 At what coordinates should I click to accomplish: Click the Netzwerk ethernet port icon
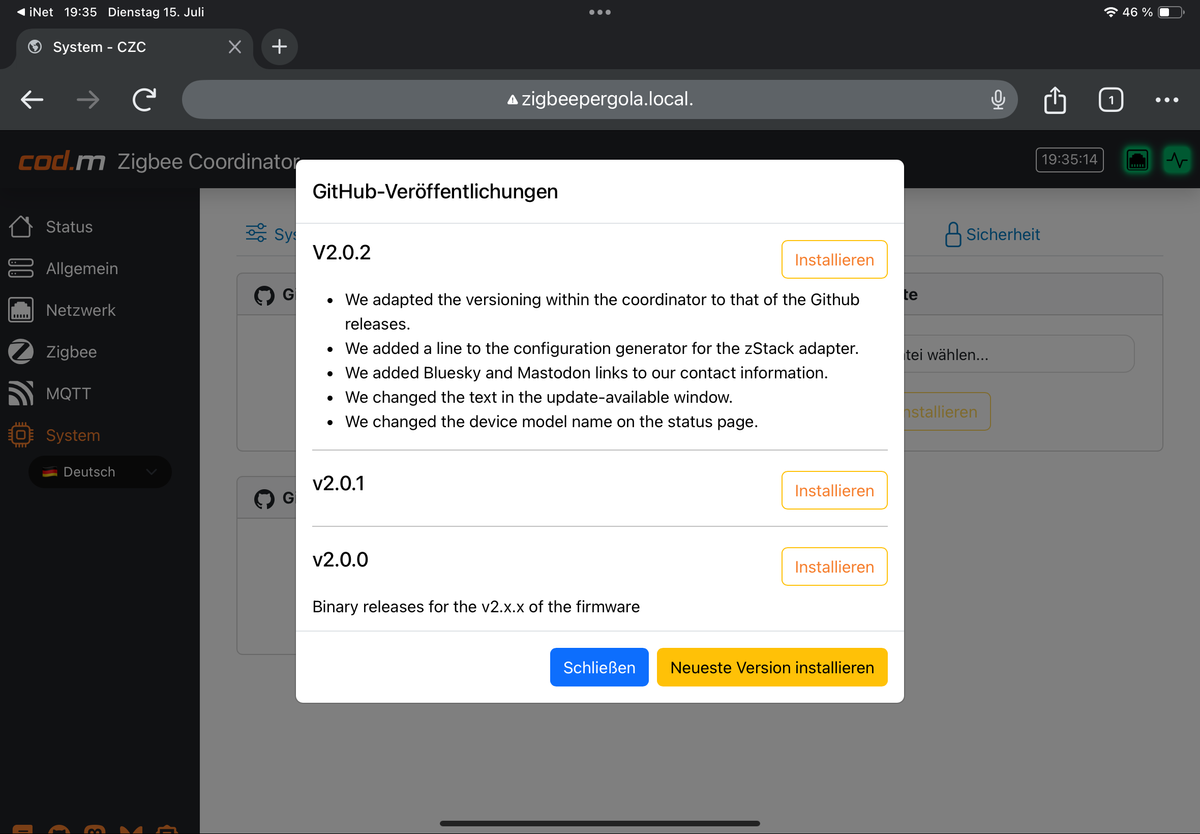pos(21,310)
